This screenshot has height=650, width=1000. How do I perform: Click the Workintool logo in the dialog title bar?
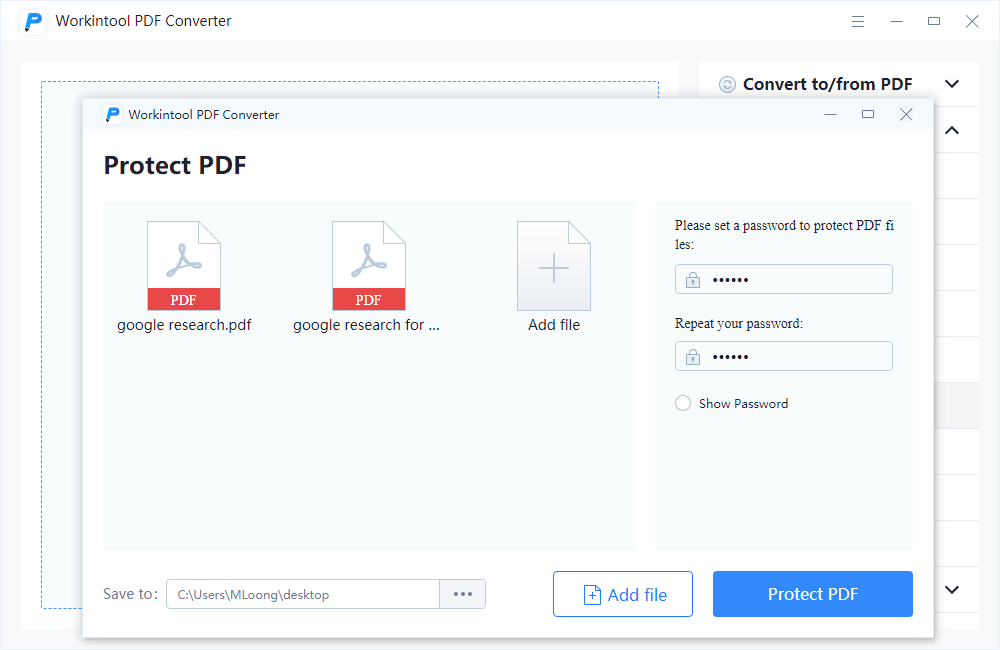113,114
